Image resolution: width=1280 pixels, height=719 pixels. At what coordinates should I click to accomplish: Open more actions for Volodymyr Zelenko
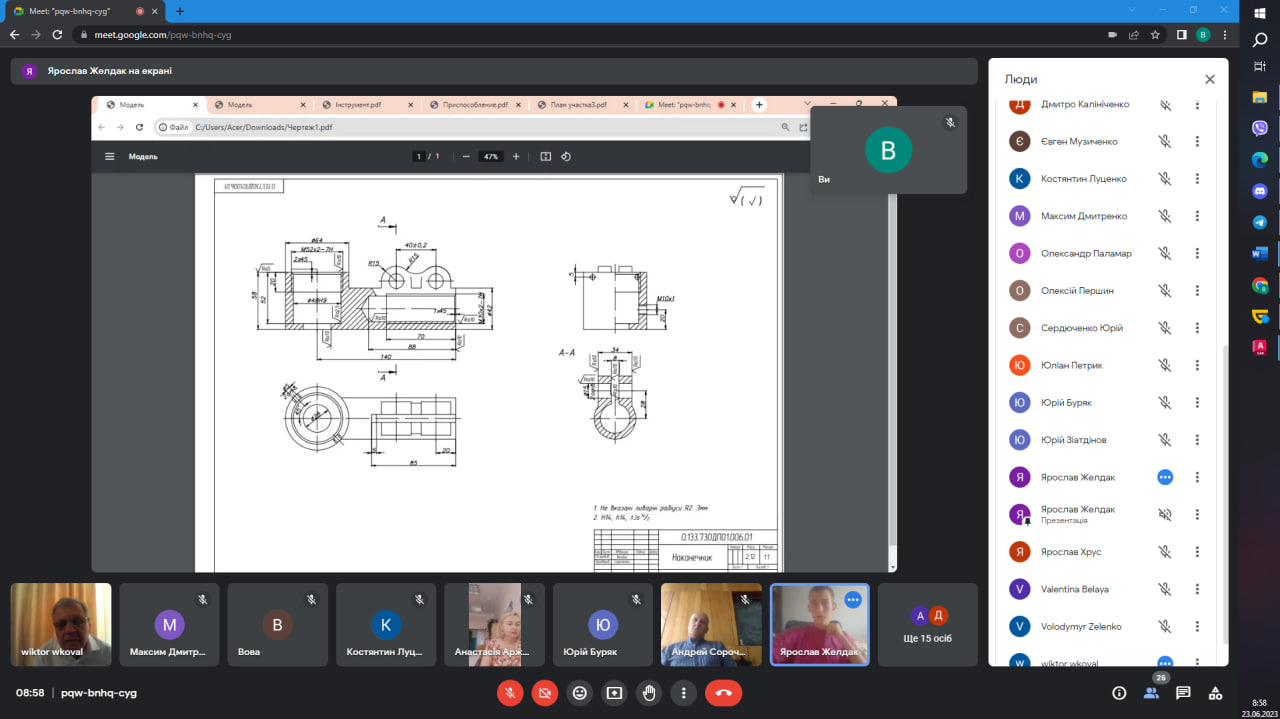1197,627
